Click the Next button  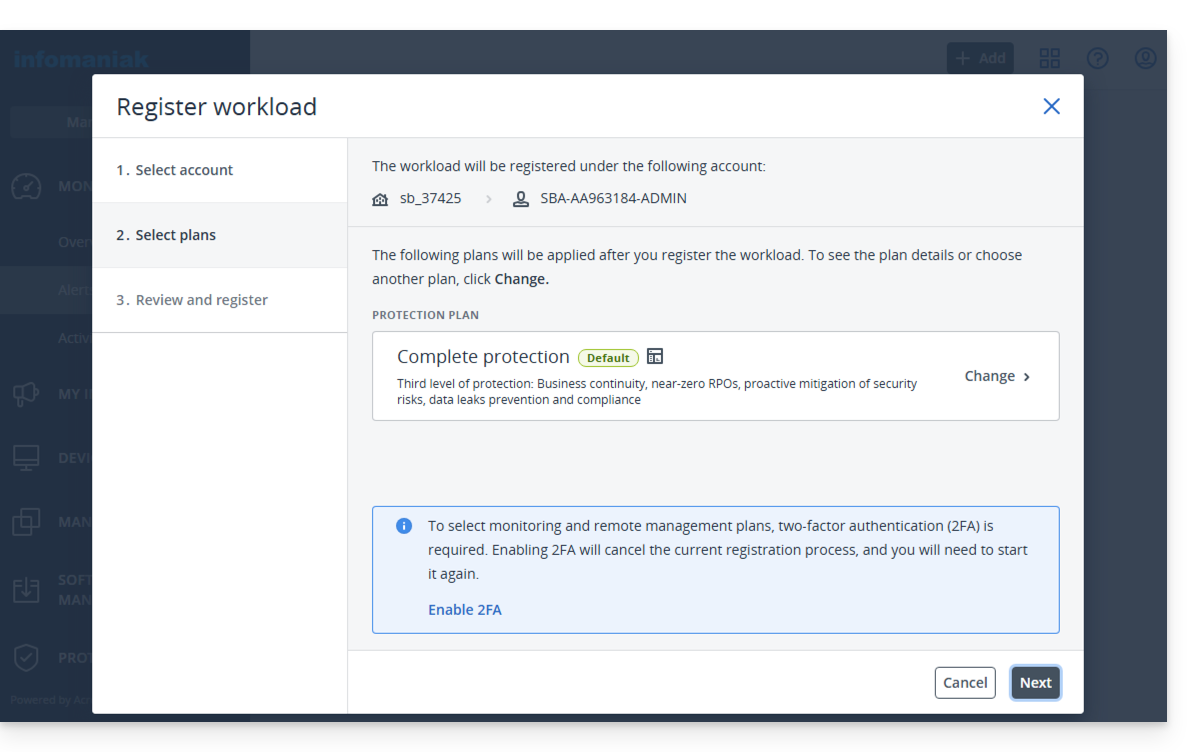click(1035, 683)
